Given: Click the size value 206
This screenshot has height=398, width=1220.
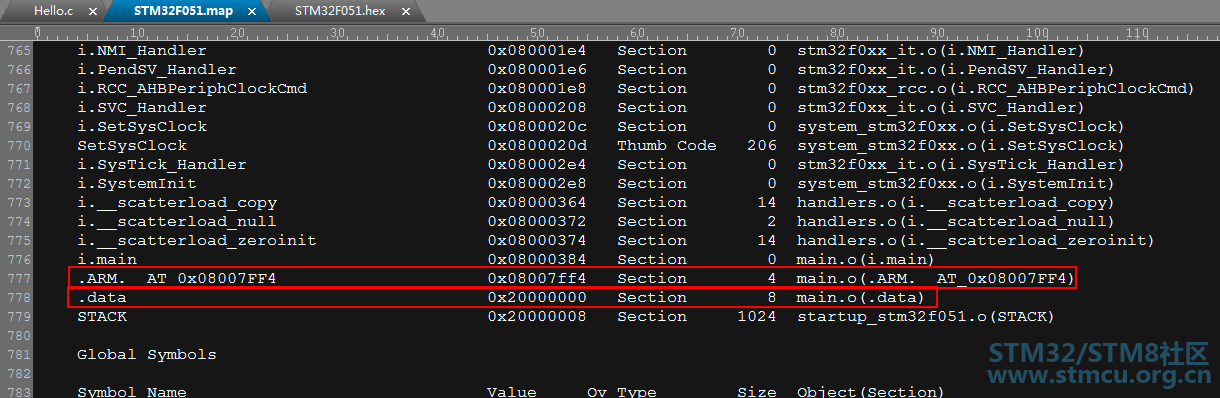Looking at the screenshot, I should 762,145.
